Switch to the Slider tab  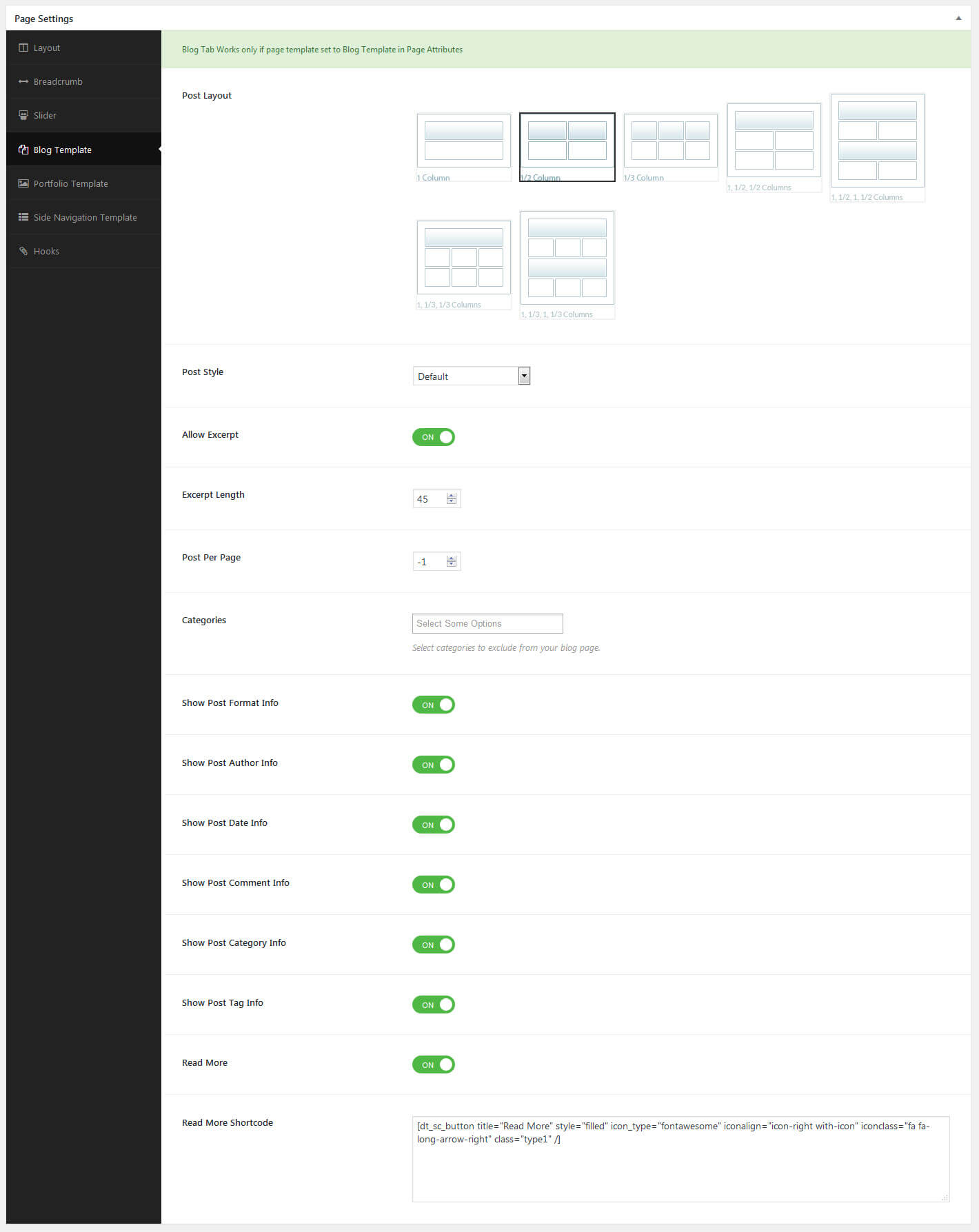click(x=83, y=115)
